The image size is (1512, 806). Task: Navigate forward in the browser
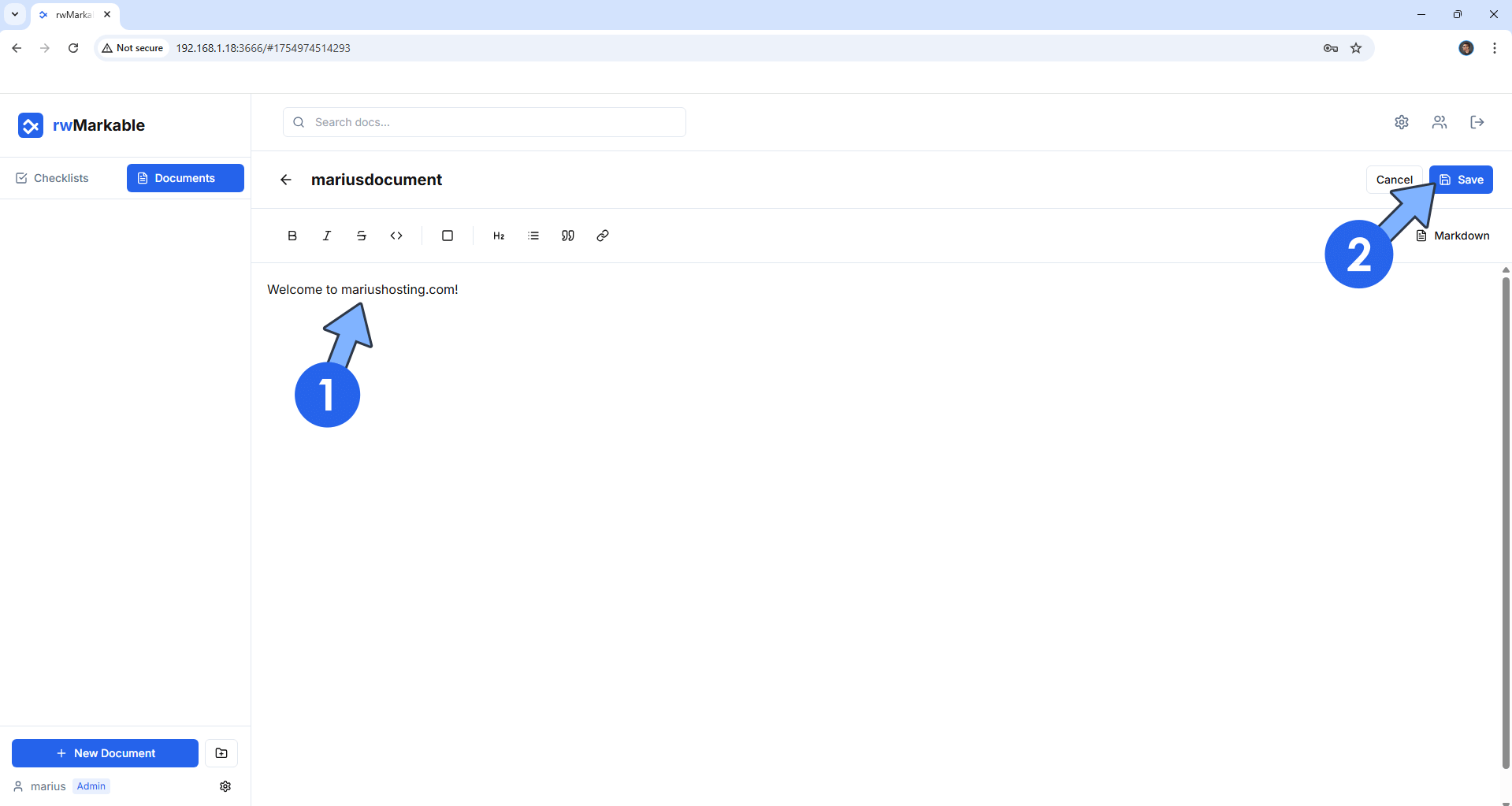click(x=45, y=48)
